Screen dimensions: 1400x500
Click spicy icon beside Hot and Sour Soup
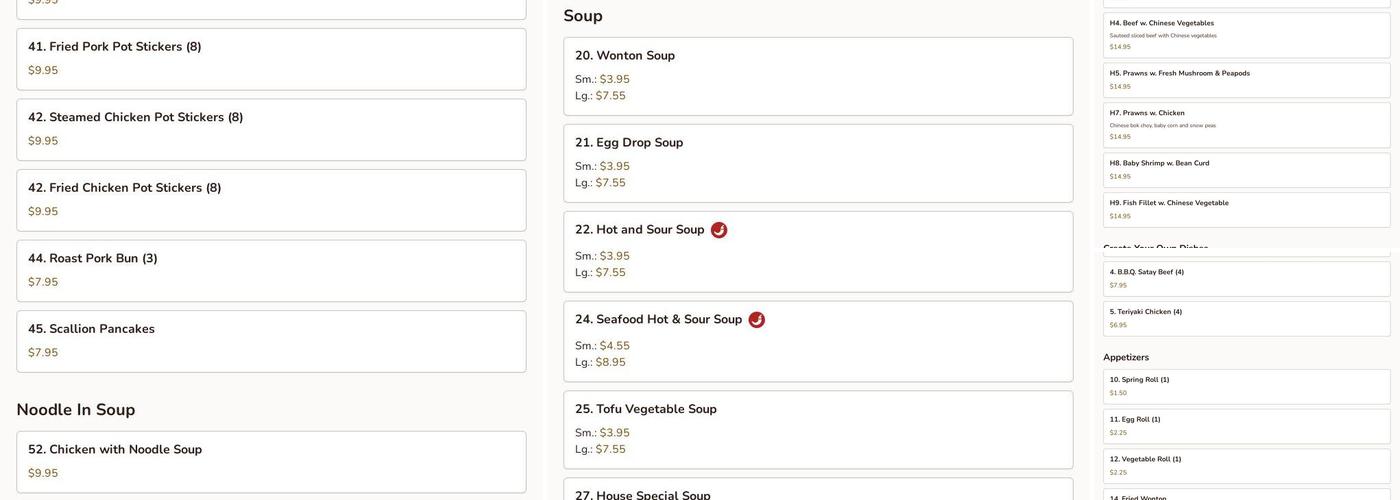pos(719,230)
